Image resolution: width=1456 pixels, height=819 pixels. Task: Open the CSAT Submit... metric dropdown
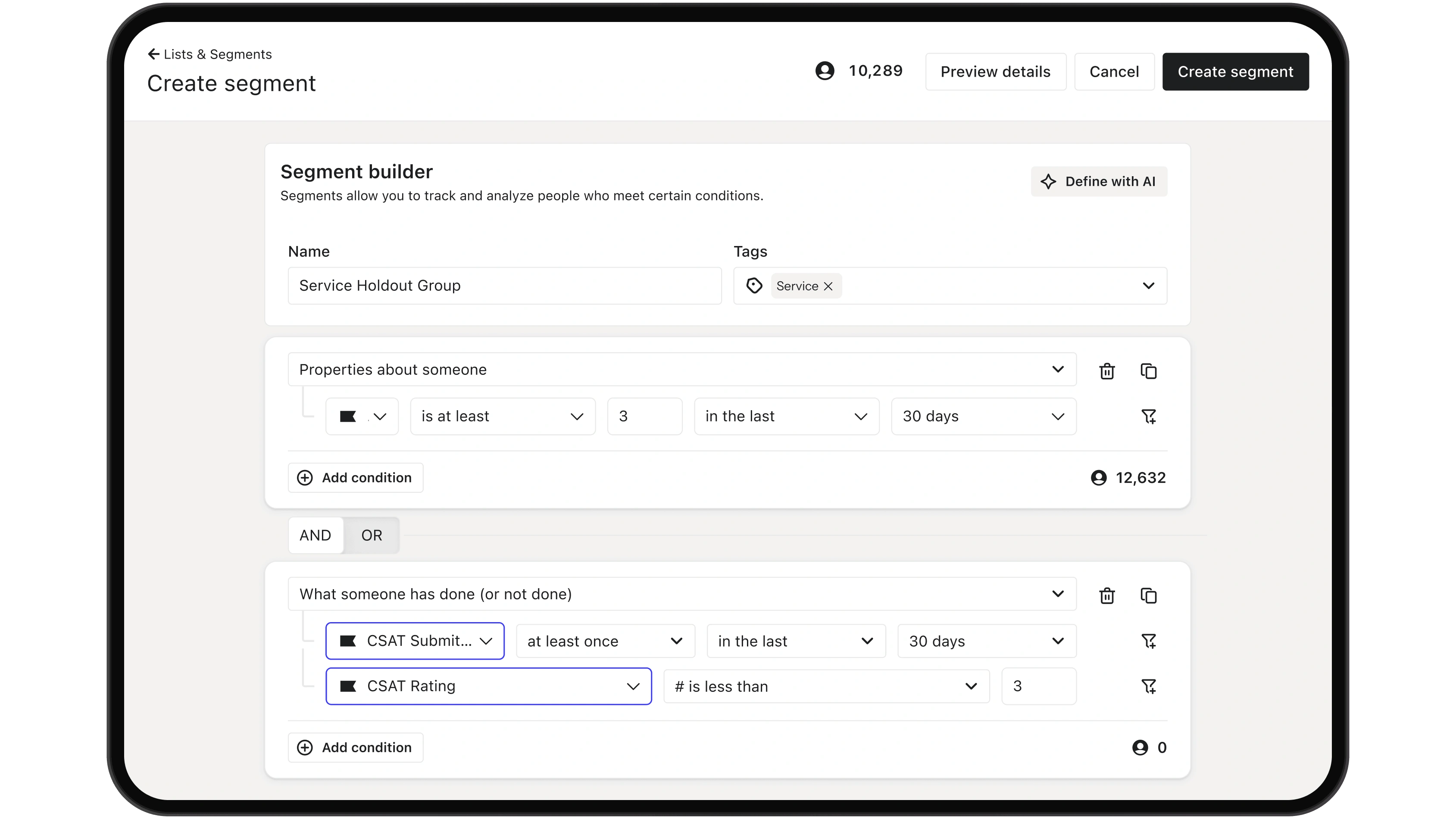[415, 641]
